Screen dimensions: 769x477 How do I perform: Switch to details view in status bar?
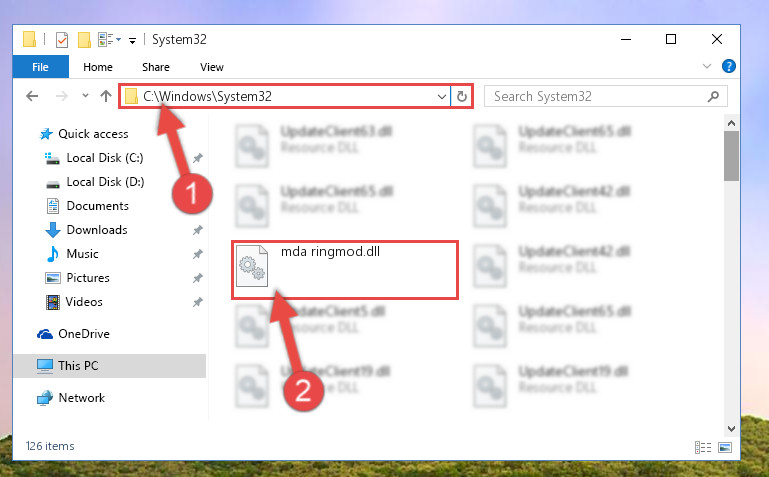[703, 447]
